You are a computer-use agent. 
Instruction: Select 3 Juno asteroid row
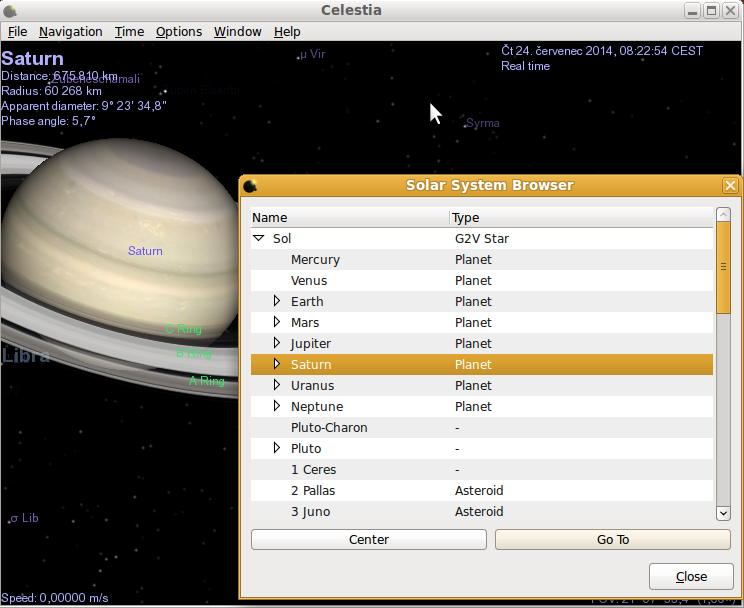coord(482,511)
